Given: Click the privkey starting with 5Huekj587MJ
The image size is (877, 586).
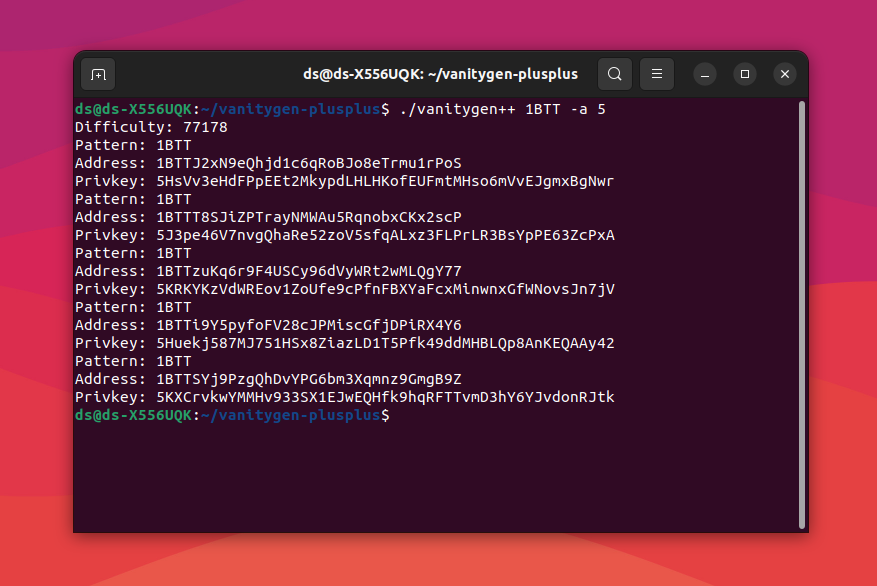Looking at the screenshot, I should click(x=385, y=343).
